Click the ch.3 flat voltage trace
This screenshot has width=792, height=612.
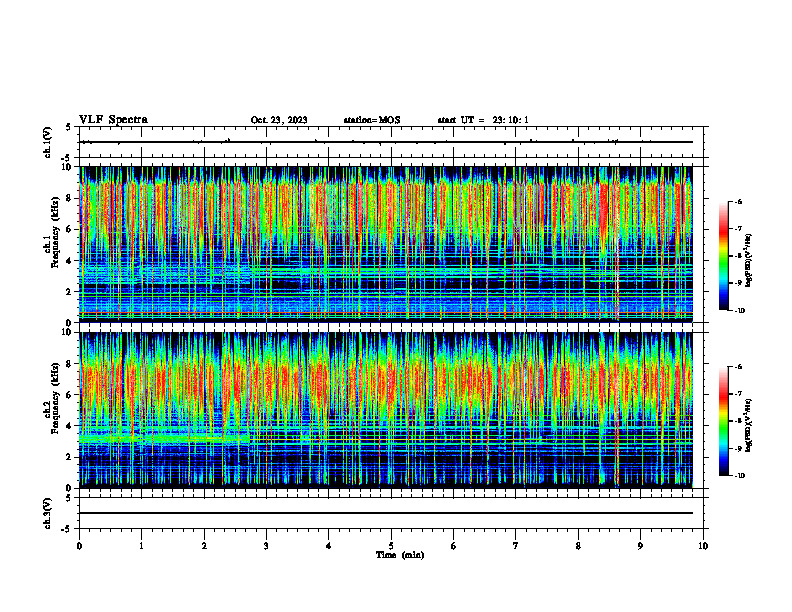click(386, 513)
